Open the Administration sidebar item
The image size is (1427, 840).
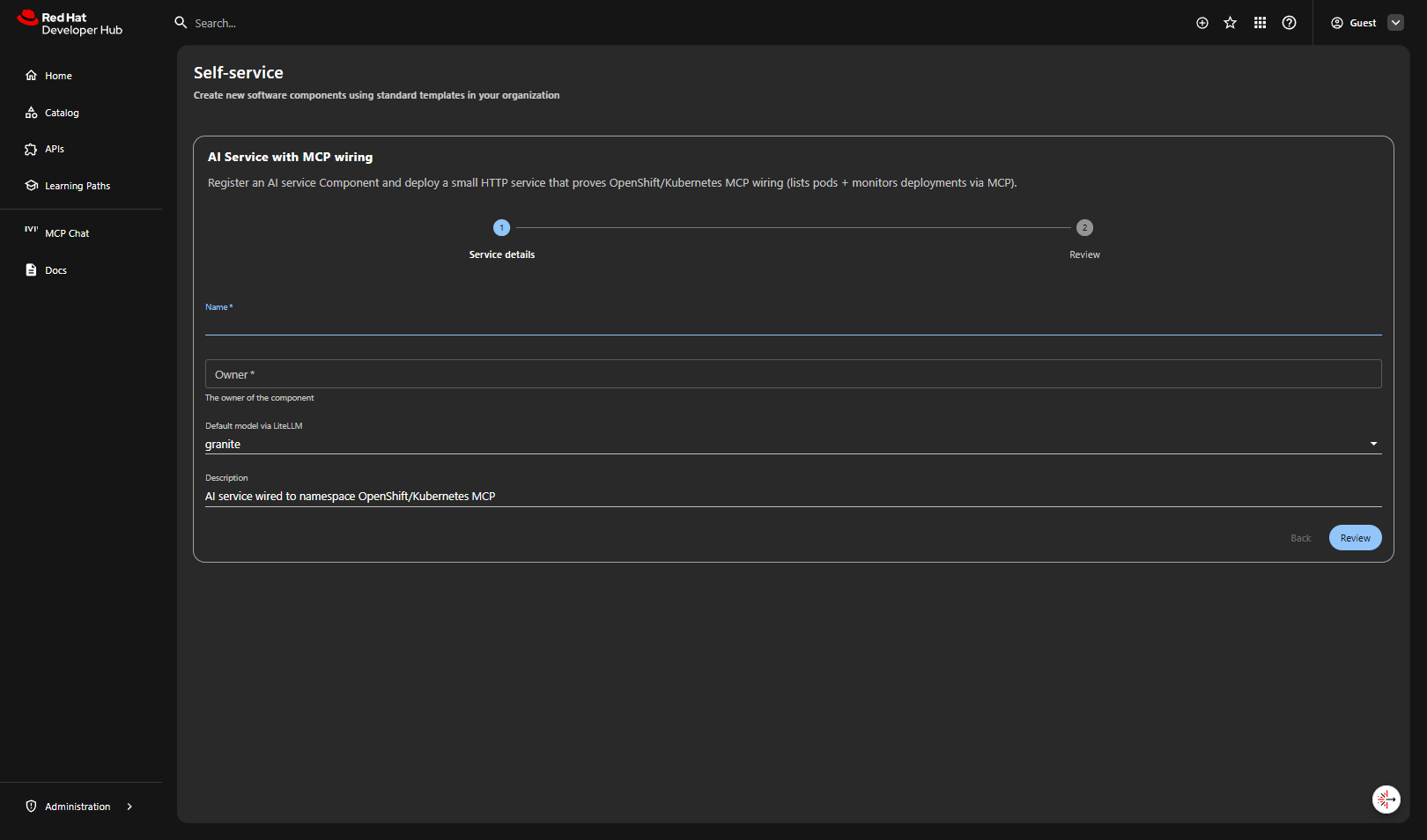tap(78, 807)
